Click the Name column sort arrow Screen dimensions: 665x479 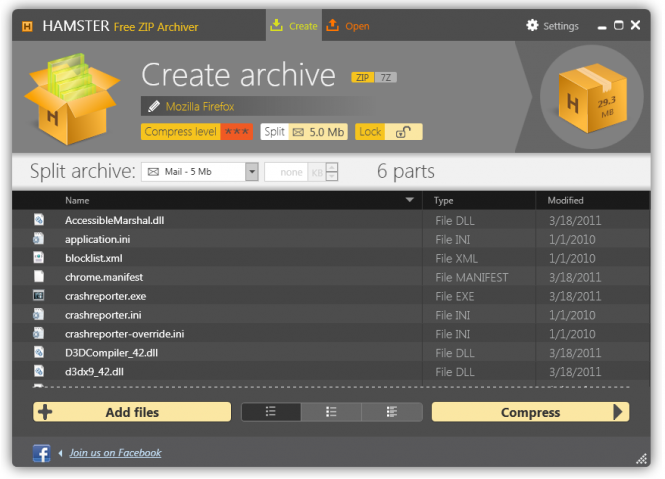click(409, 200)
